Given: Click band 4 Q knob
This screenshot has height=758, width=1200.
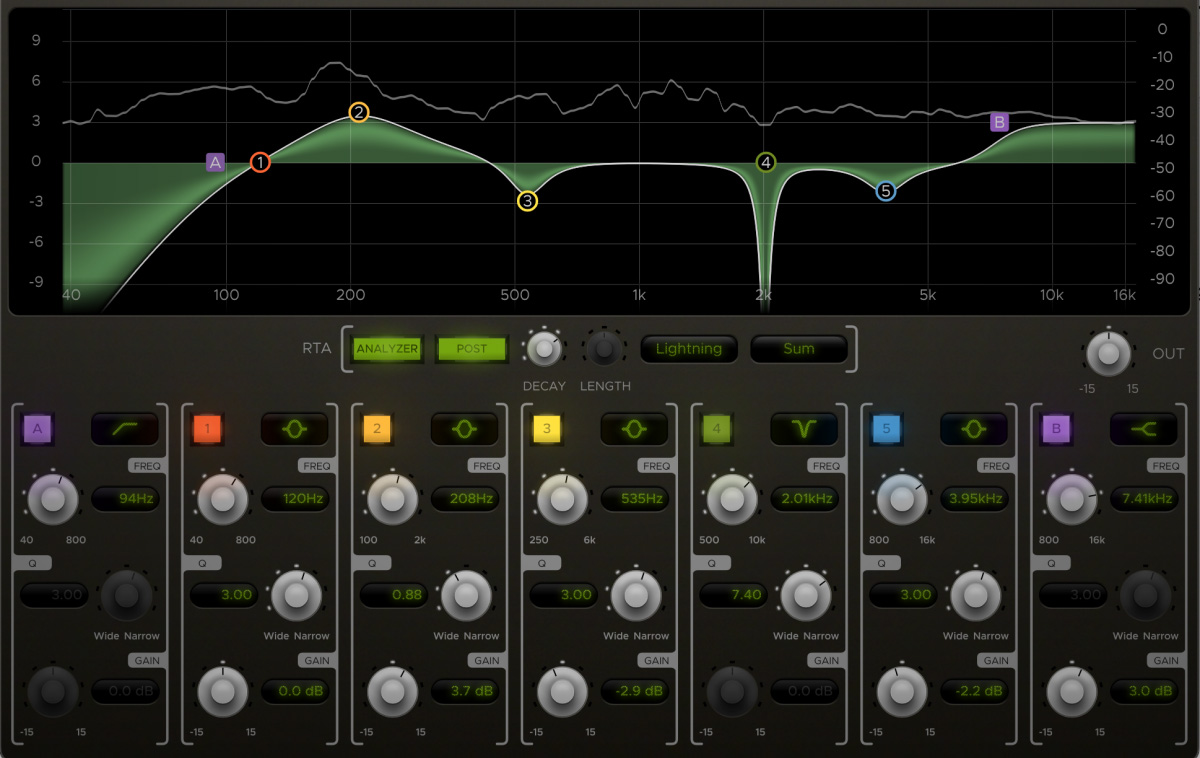Looking at the screenshot, I should (806, 595).
